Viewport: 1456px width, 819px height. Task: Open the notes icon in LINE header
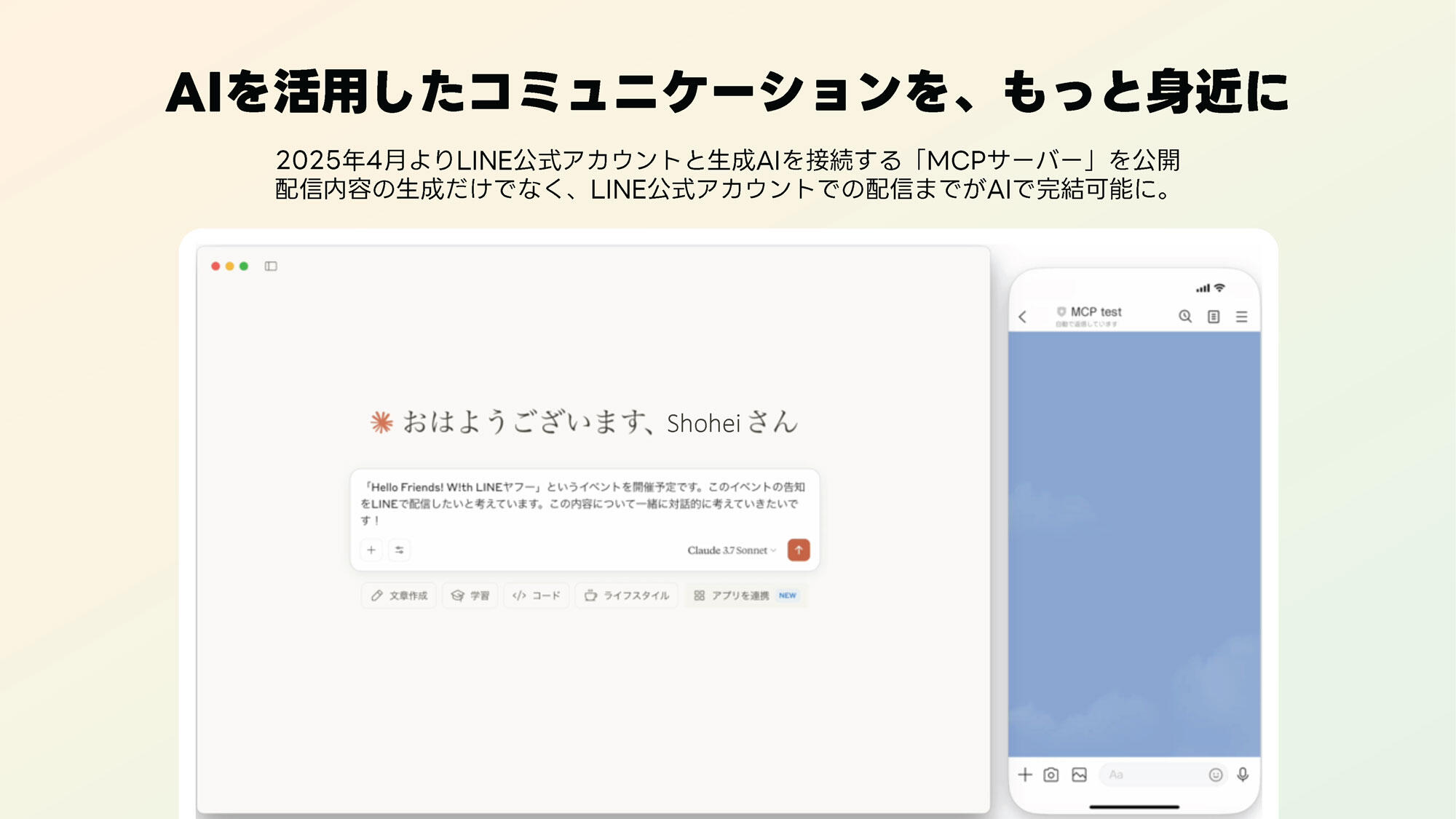1214,317
